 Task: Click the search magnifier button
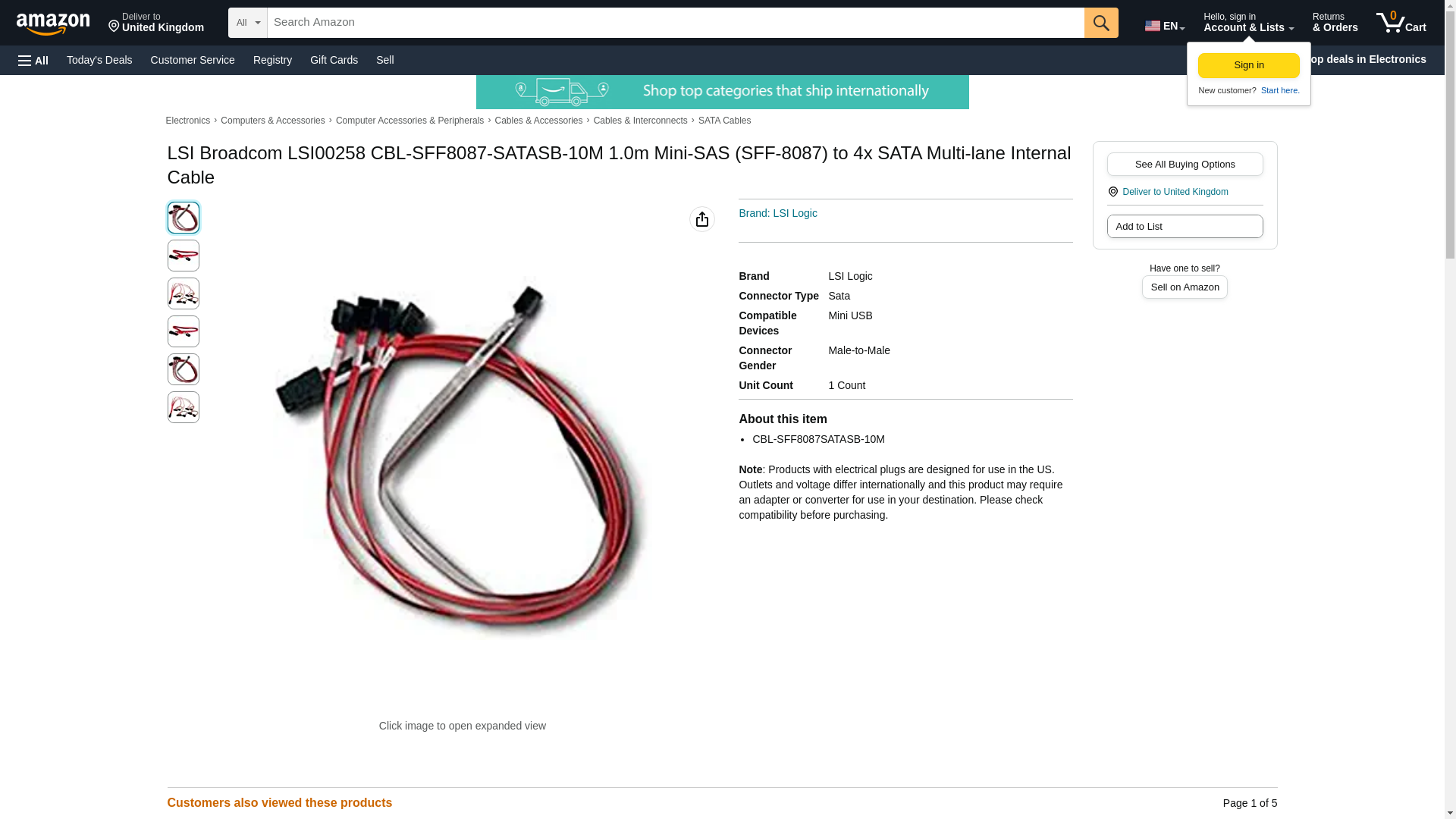pyautogui.click(x=1101, y=23)
